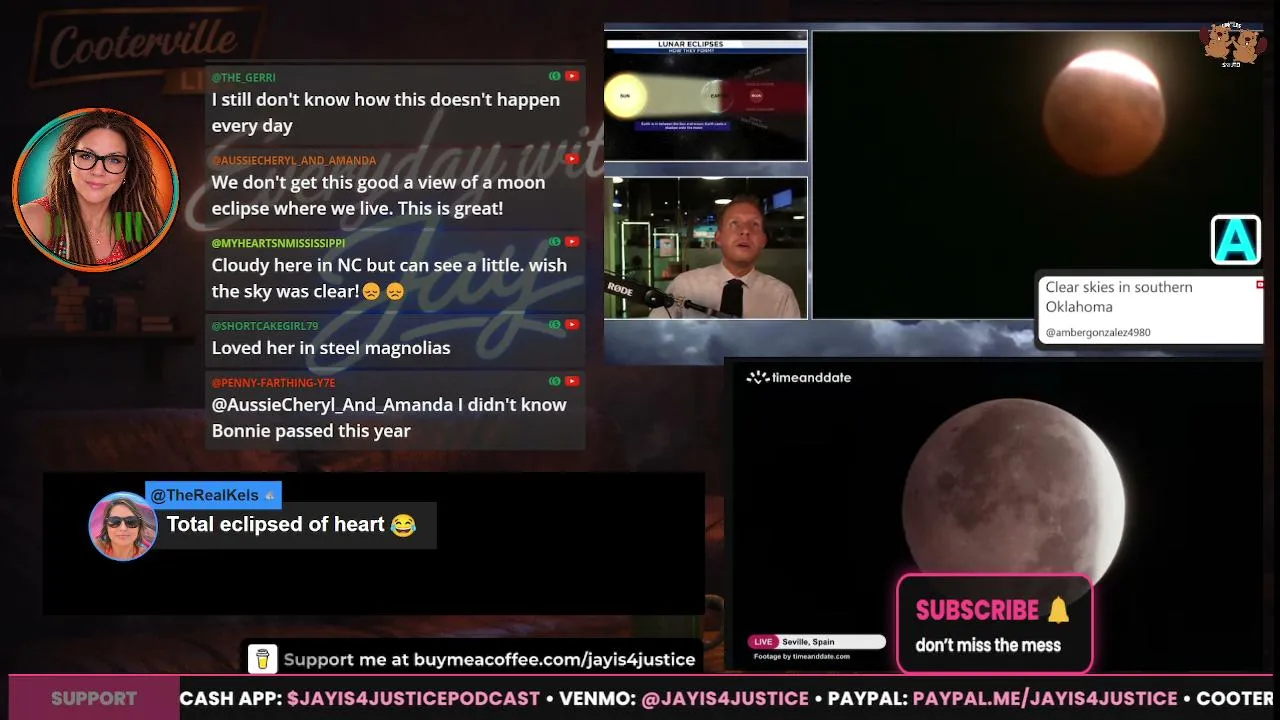Click the @PENNY-FARTHING-Y7E username
Viewport: 1280px width, 720px height.
pos(273,382)
